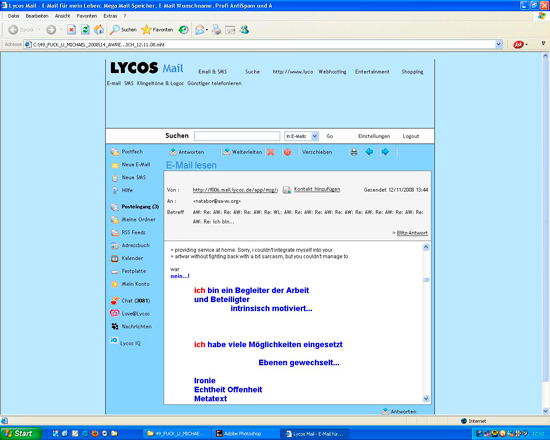This screenshot has height=440, width=550.
Task: Open the Bearbeiten menu
Action: (37, 16)
